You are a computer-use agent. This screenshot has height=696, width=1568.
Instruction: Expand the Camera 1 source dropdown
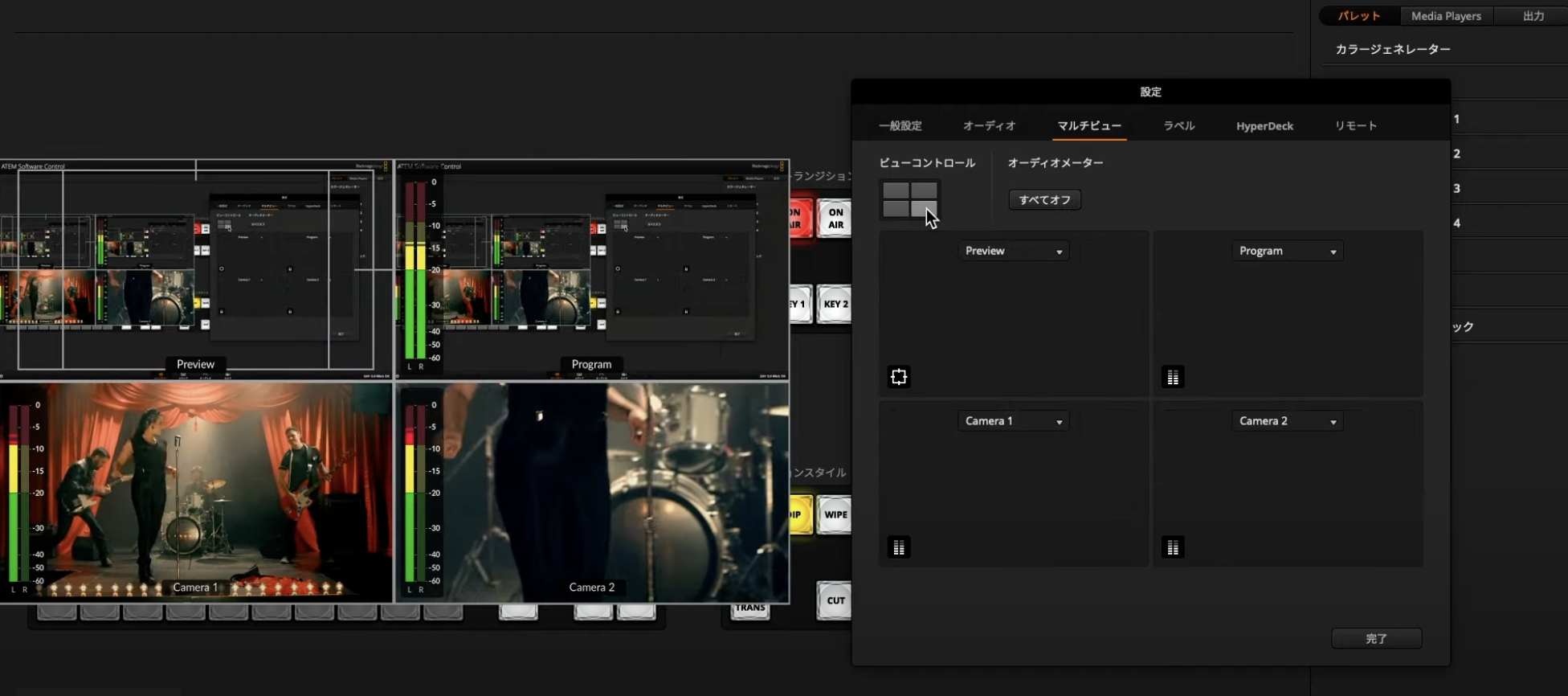(1013, 421)
